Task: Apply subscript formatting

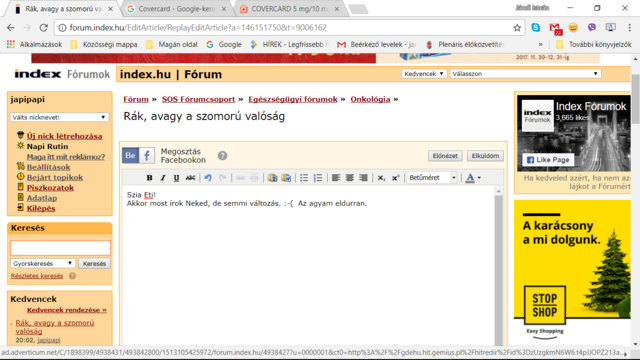Action: point(381,178)
